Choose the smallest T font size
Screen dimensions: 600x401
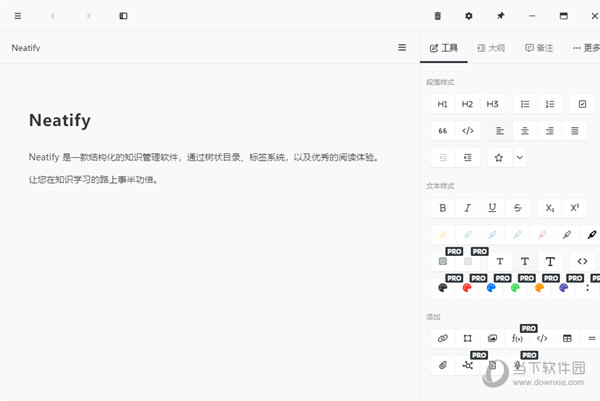(500, 261)
